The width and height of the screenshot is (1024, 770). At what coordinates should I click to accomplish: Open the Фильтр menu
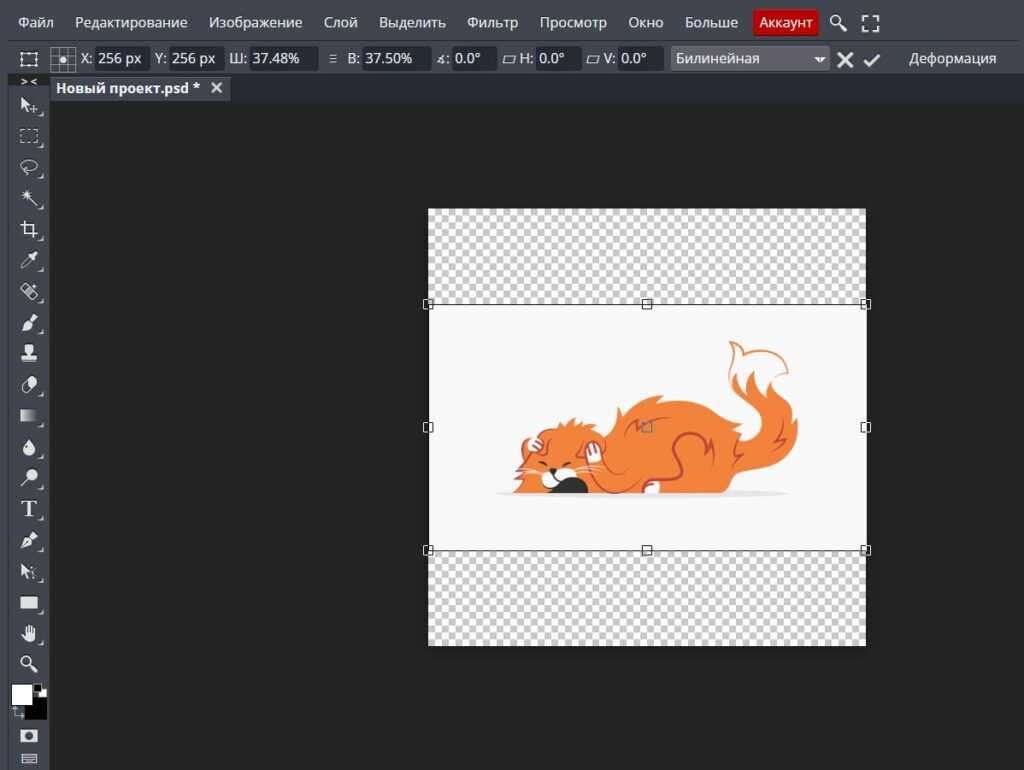493,22
